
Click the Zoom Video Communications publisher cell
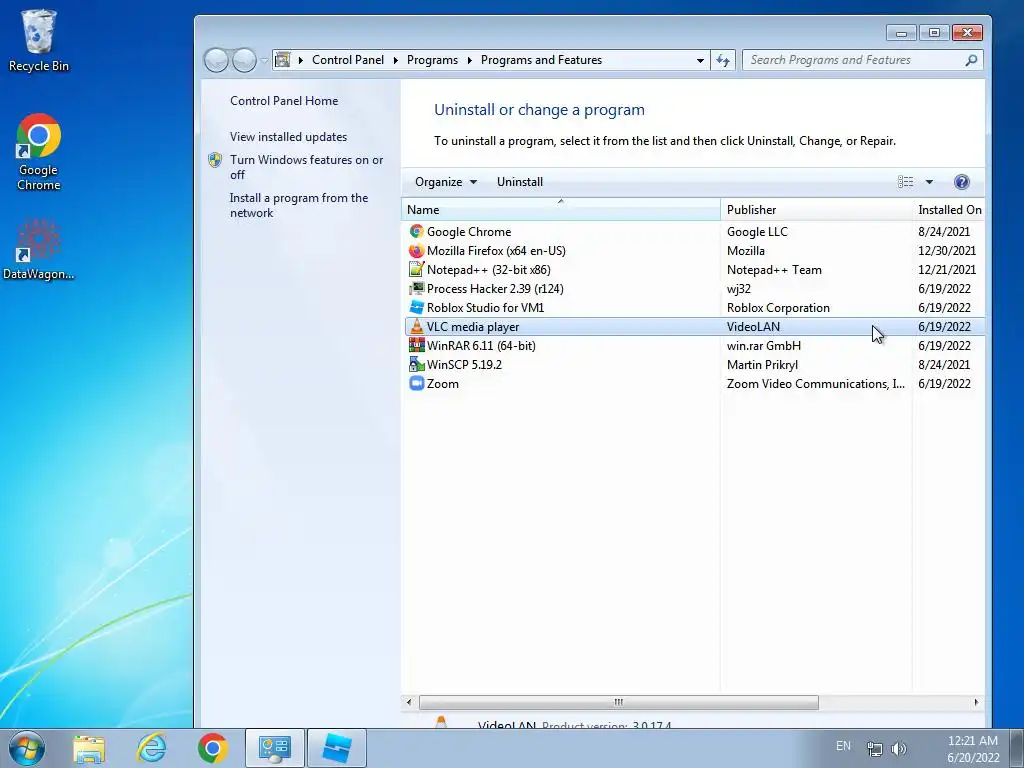pyautogui.click(x=816, y=384)
